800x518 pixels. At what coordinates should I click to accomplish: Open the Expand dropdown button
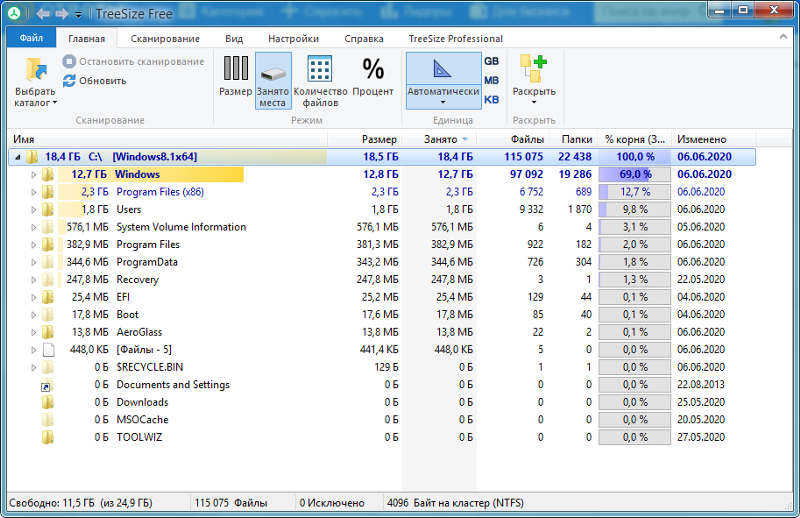coord(534,81)
